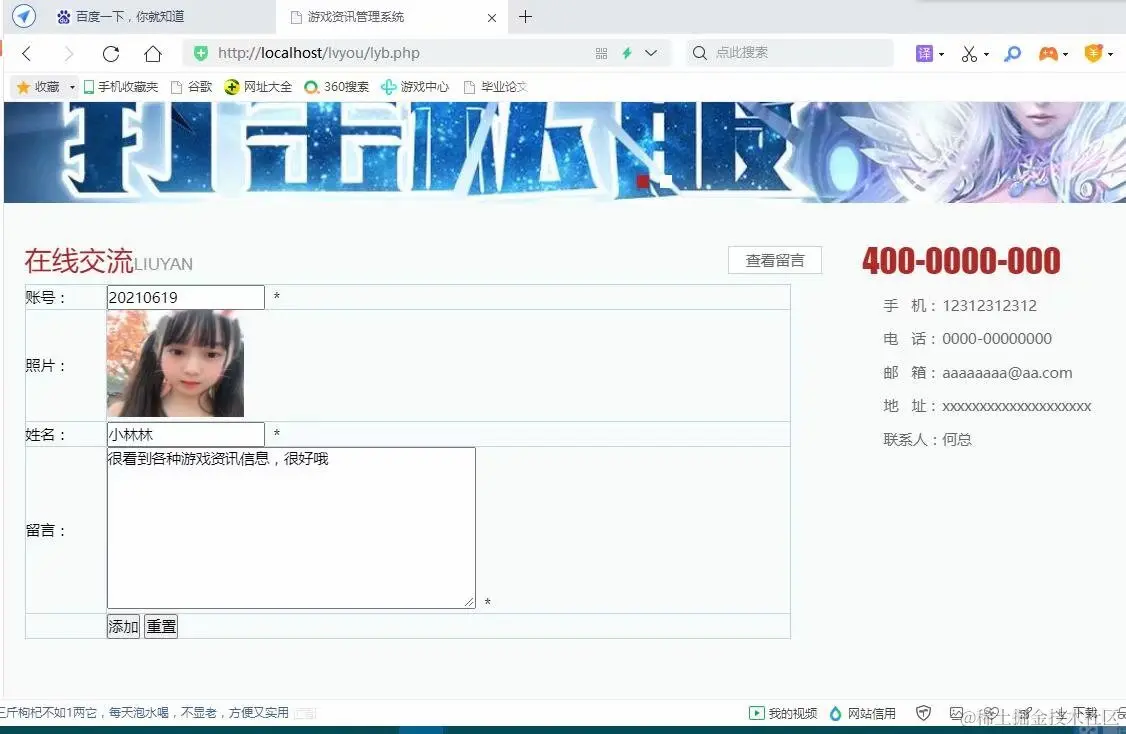This screenshot has width=1126, height=734.
Task: Click the game banner image
Action: pos(564,152)
